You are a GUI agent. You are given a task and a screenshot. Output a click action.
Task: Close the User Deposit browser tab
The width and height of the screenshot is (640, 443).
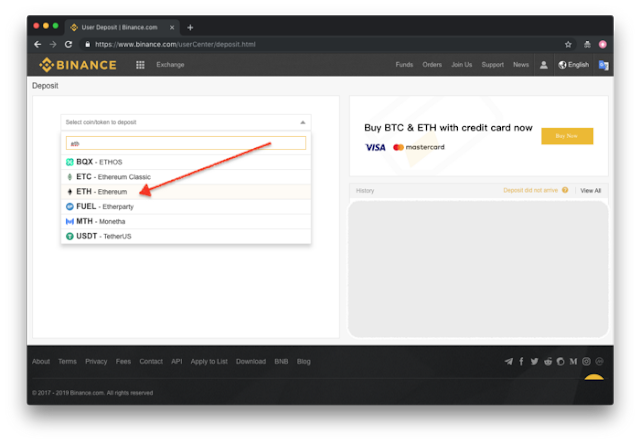click(x=172, y=27)
